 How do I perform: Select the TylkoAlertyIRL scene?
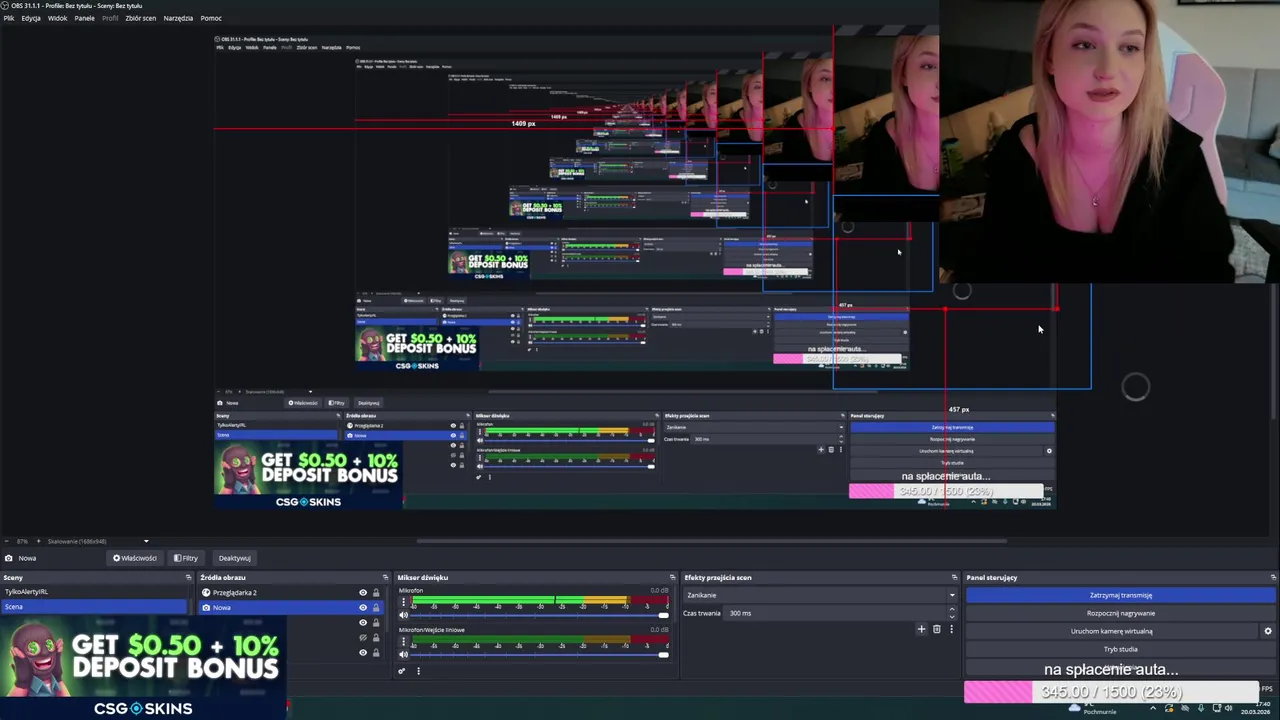pos(94,592)
